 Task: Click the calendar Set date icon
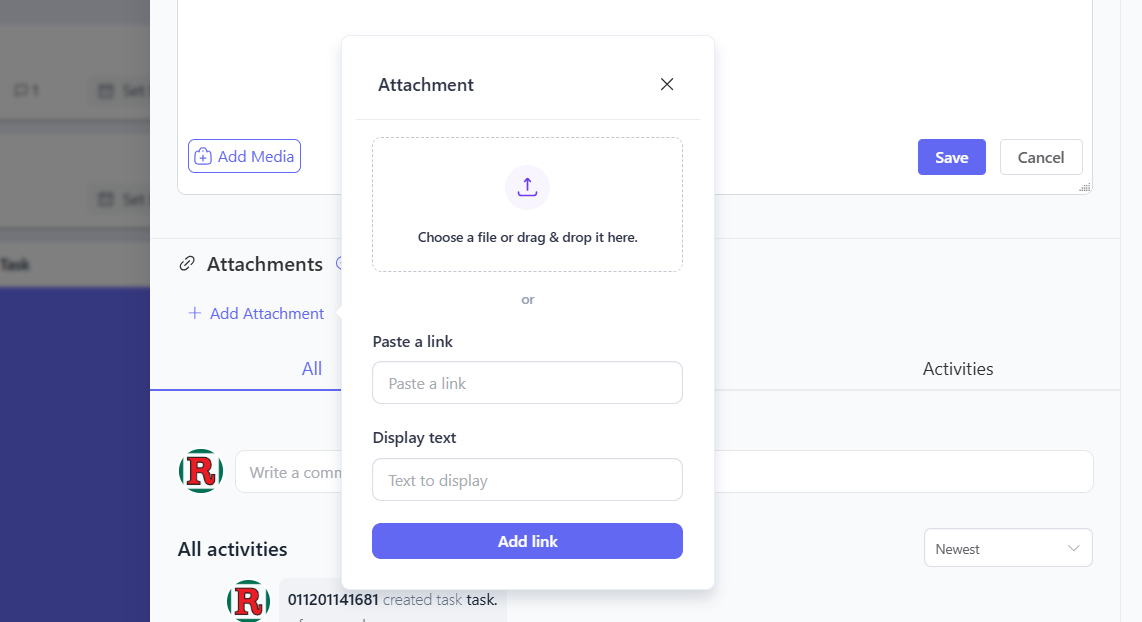click(x=105, y=91)
